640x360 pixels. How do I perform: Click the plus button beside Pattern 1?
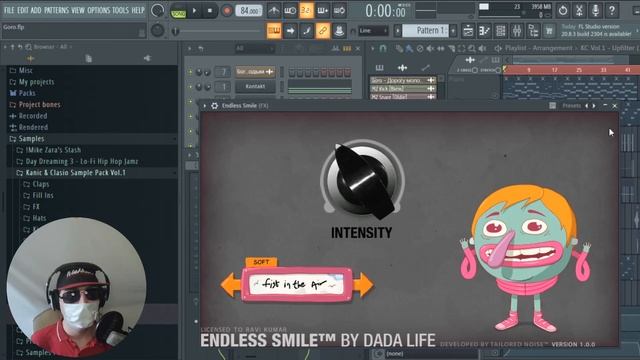point(453,31)
